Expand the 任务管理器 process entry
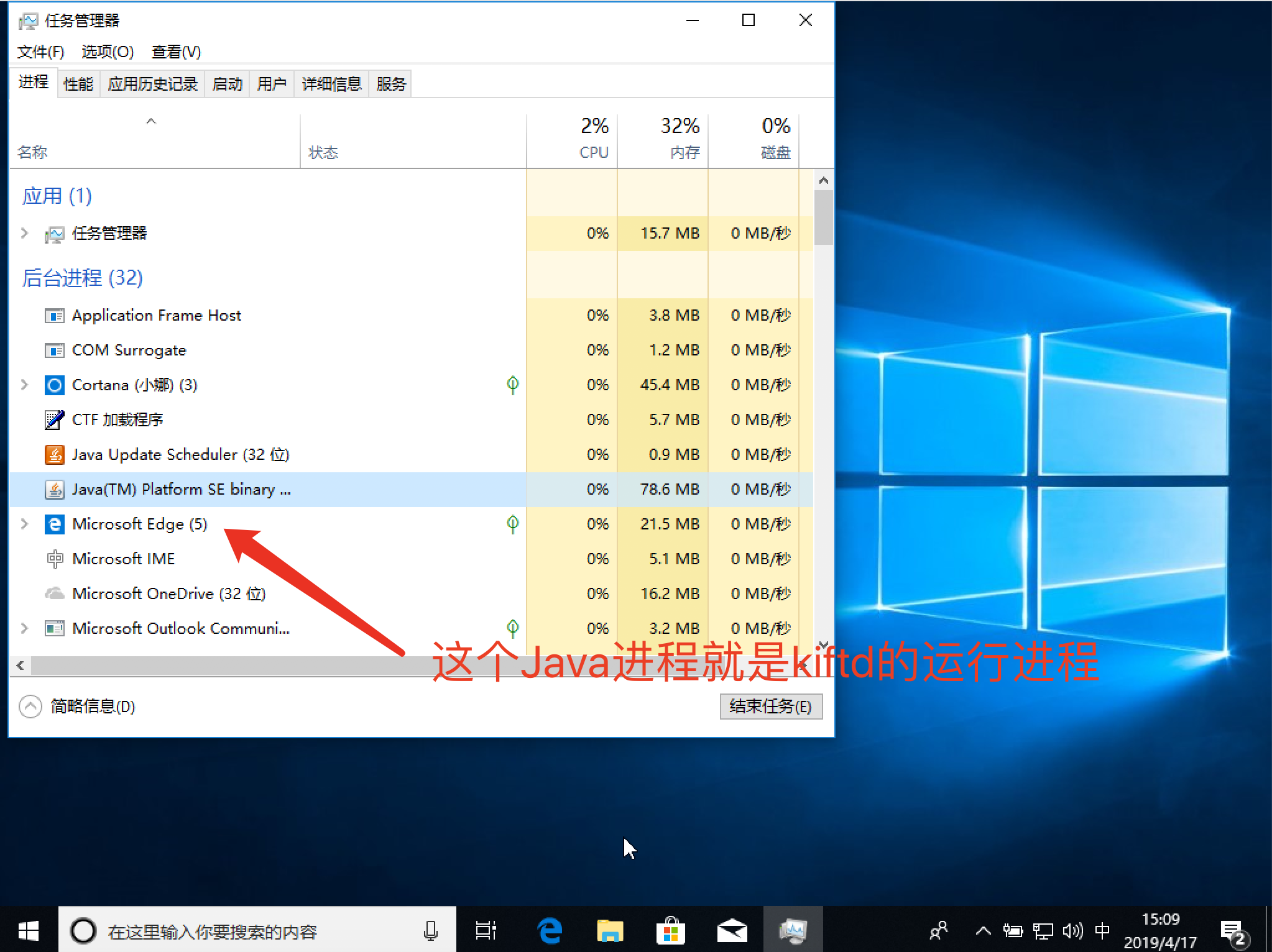 point(25,234)
